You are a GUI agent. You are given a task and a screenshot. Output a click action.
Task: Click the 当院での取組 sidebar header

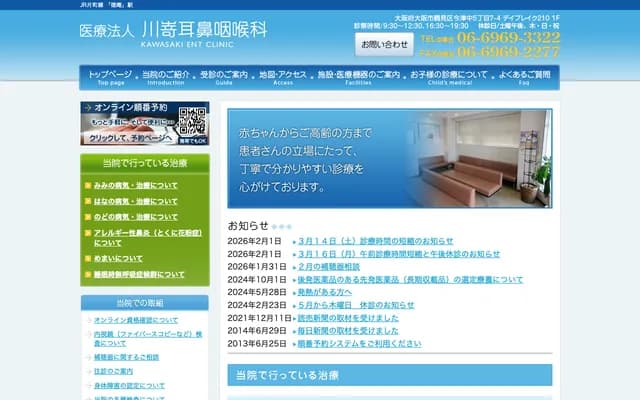[144, 303]
